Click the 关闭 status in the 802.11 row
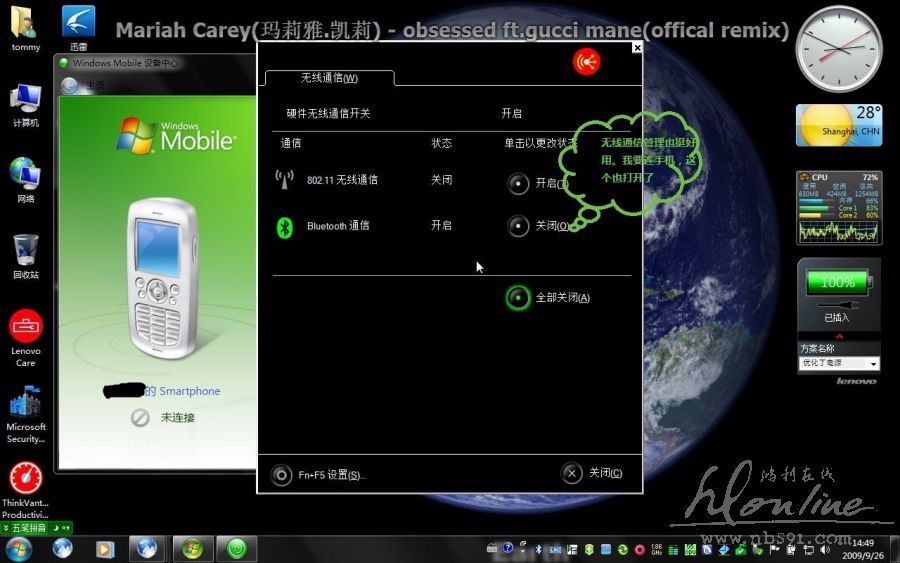 [441, 180]
